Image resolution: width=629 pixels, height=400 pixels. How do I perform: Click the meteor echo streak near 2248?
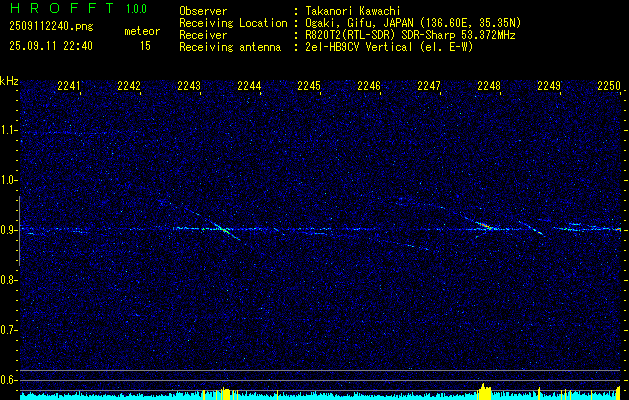485,226
